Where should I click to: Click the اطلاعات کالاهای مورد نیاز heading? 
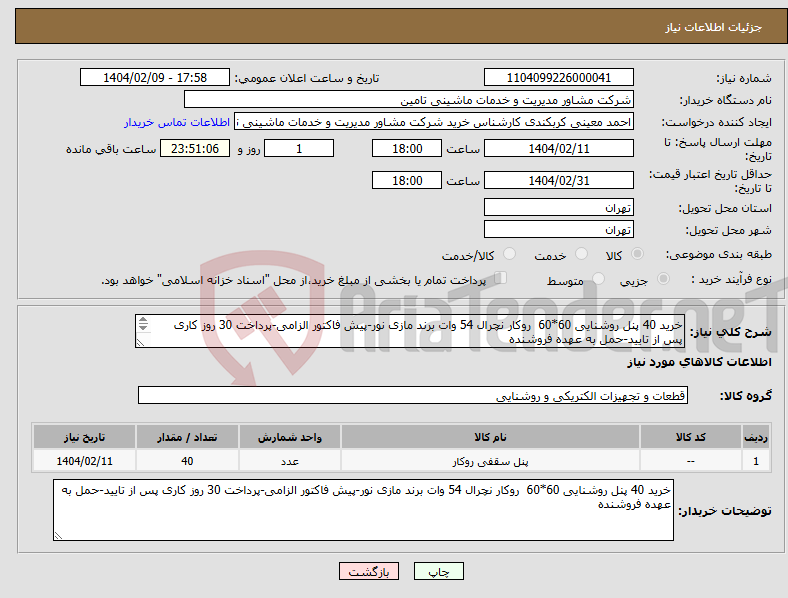pyautogui.click(x=700, y=362)
